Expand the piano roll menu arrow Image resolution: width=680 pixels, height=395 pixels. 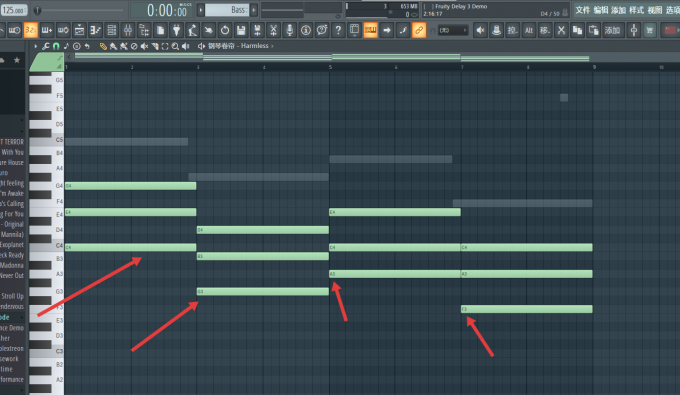click(x=36, y=46)
